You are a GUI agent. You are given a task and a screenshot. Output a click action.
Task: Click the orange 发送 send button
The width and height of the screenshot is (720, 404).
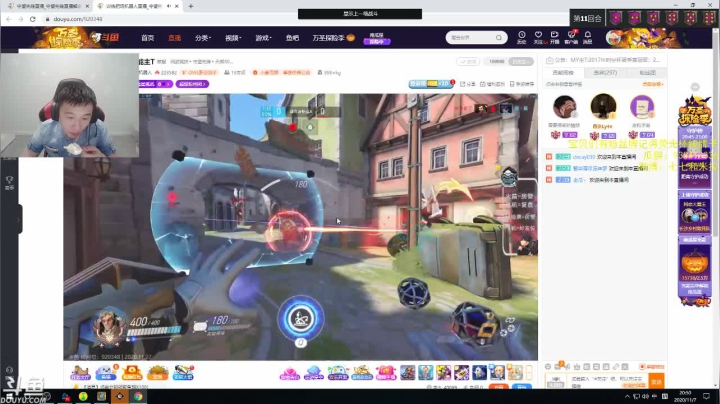click(656, 382)
